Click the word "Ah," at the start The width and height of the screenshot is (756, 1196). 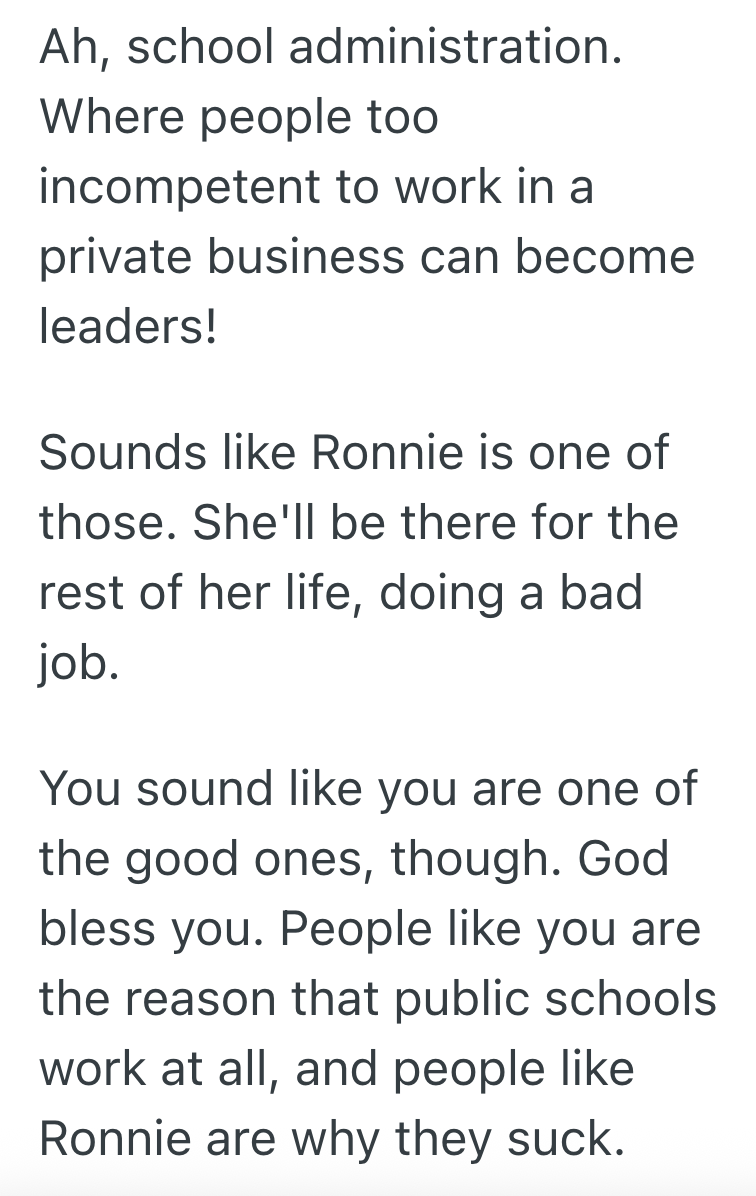tap(74, 48)
